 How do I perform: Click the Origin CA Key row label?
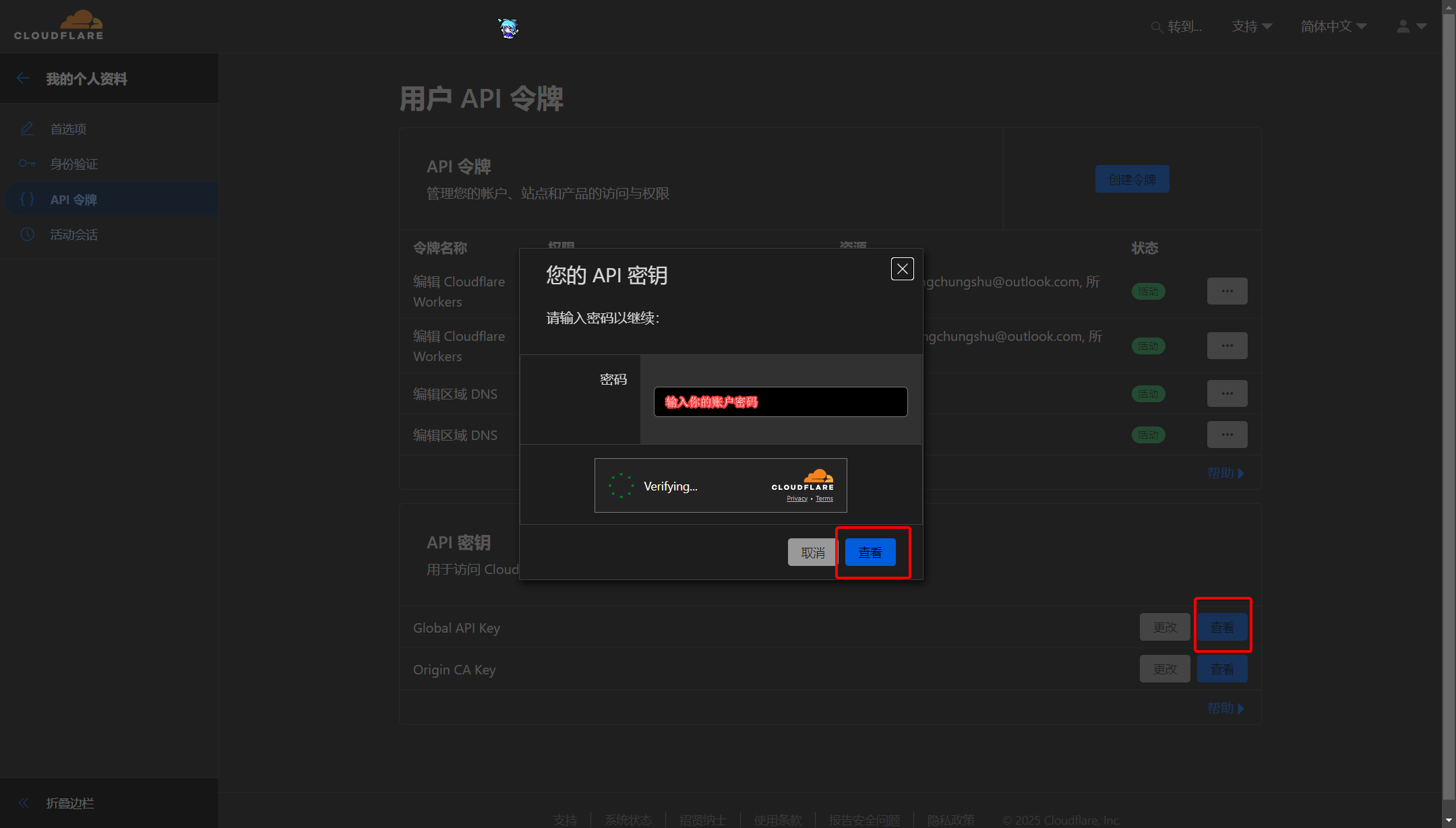click(454, 670)
